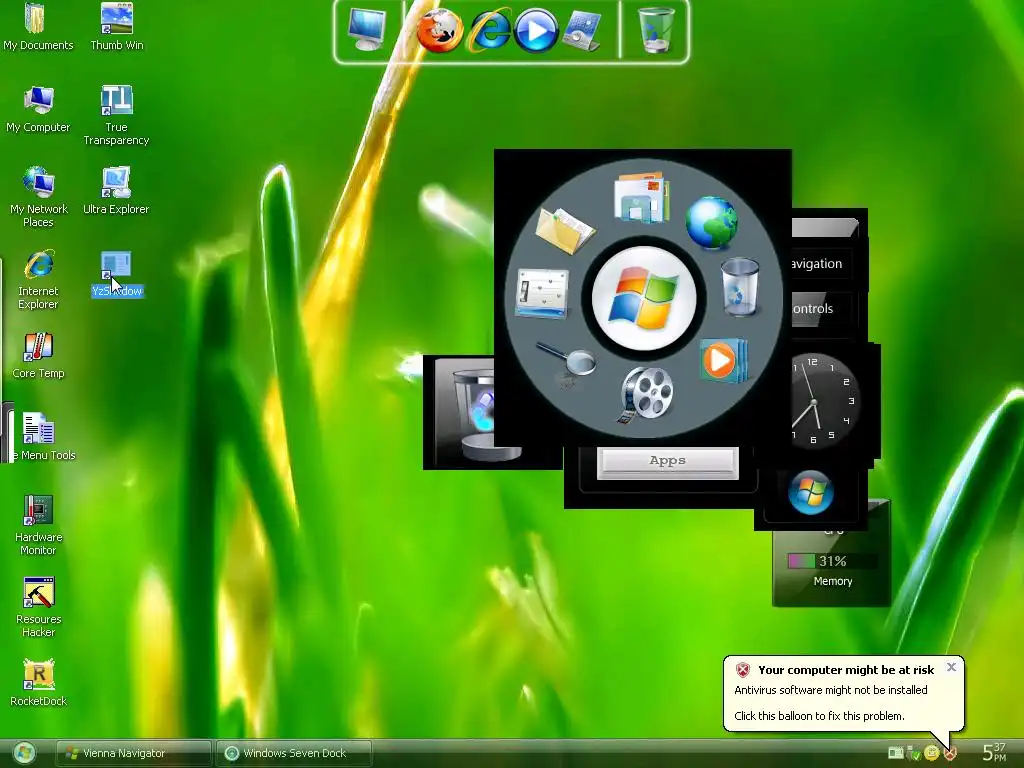Click the Start orb on the taskbar

24,753
